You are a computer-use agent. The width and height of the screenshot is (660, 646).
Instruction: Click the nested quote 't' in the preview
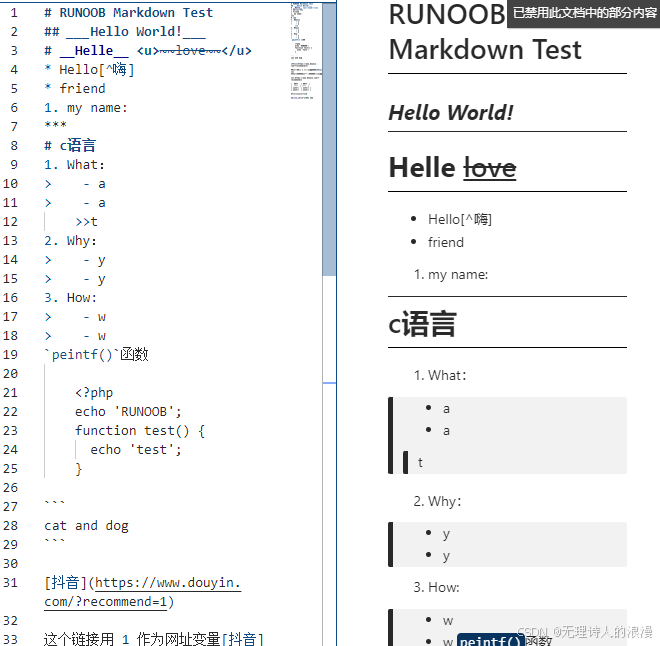pos(420,463)
